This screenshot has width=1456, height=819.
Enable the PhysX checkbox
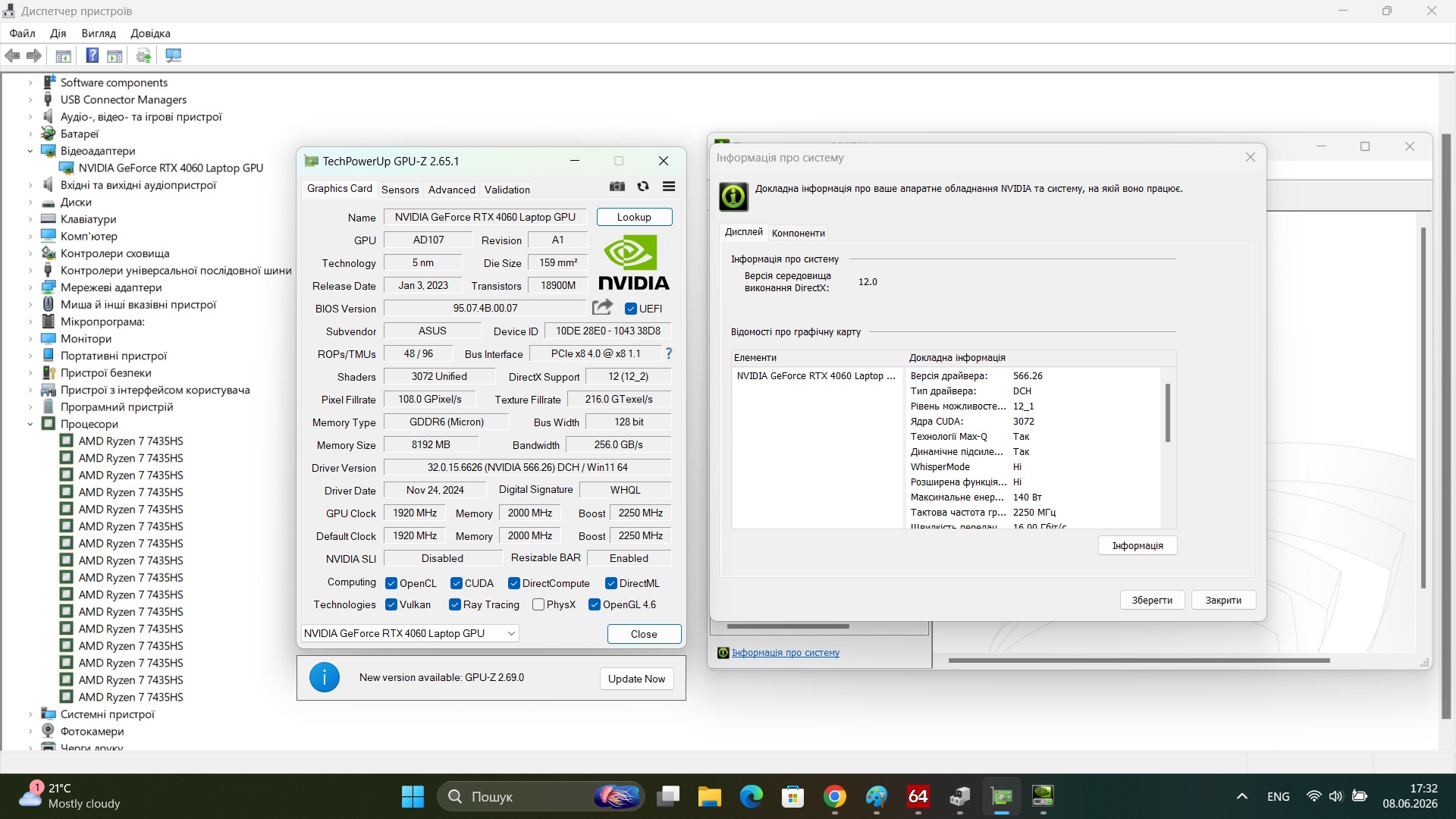(x=538, y=604)
